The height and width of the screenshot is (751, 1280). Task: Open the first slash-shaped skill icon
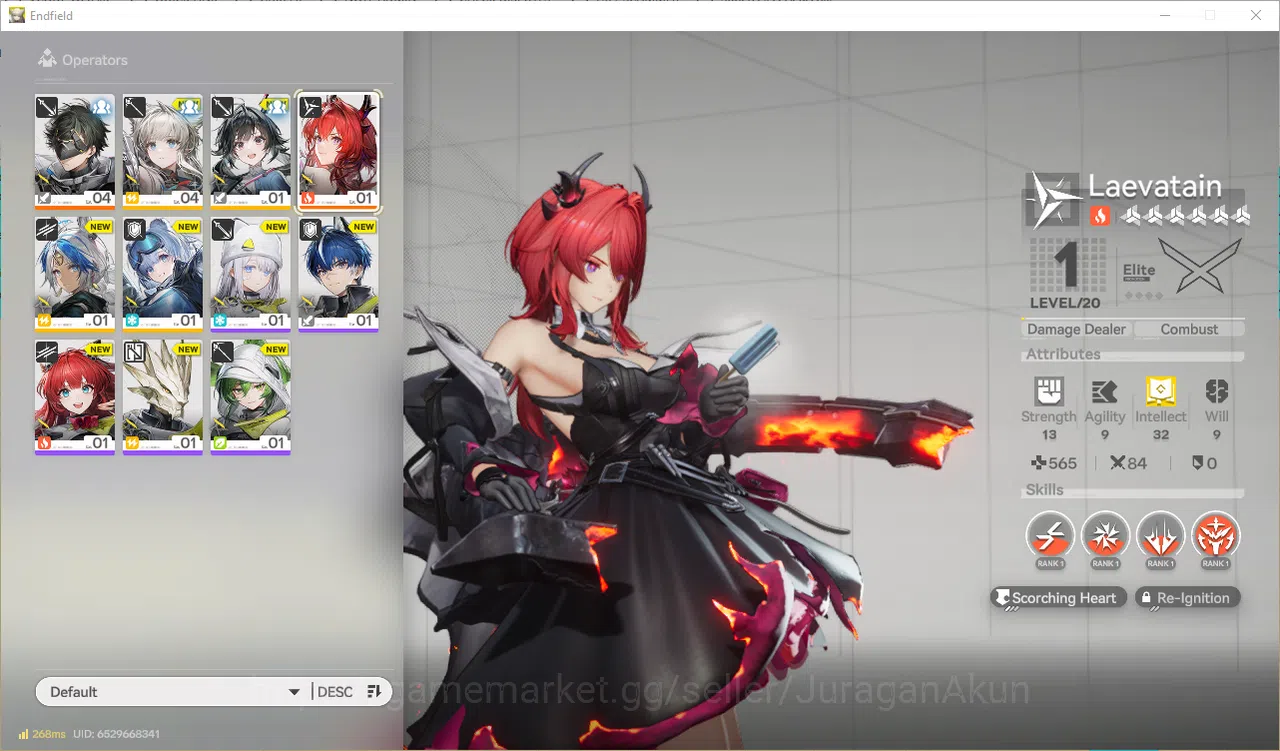[1050, 537]
